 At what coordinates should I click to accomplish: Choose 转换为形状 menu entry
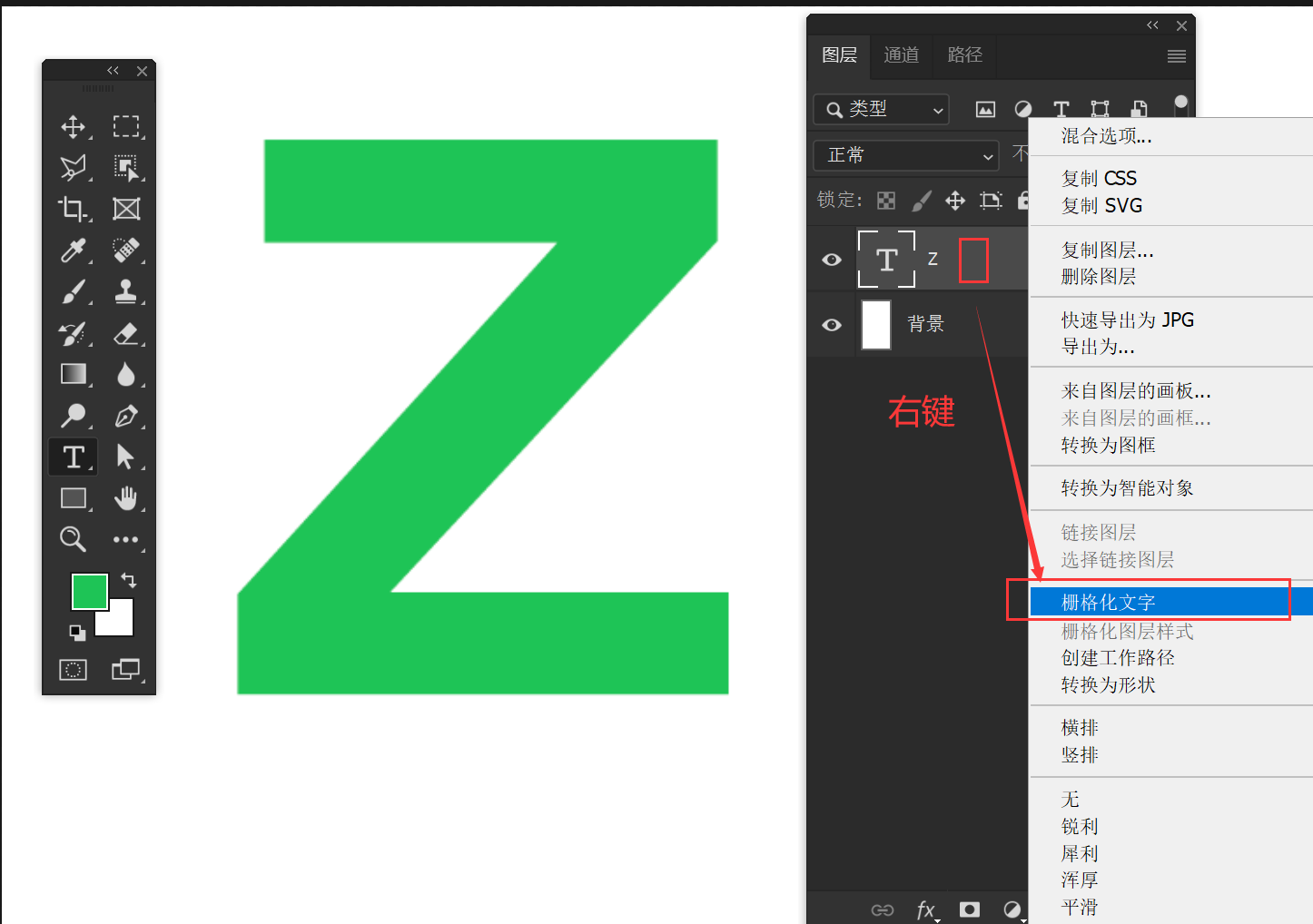click(x=1171, y=685)
